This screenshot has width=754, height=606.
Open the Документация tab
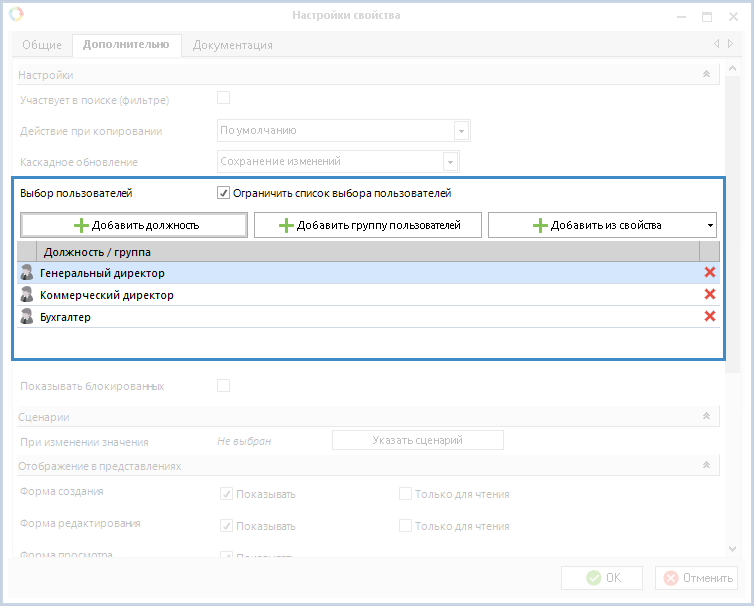pos(232,45)
